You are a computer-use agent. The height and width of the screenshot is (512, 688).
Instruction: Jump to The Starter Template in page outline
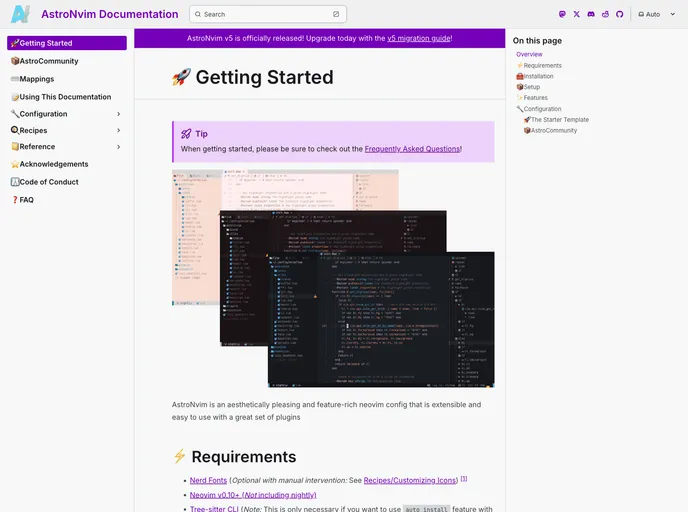(556, 119)
